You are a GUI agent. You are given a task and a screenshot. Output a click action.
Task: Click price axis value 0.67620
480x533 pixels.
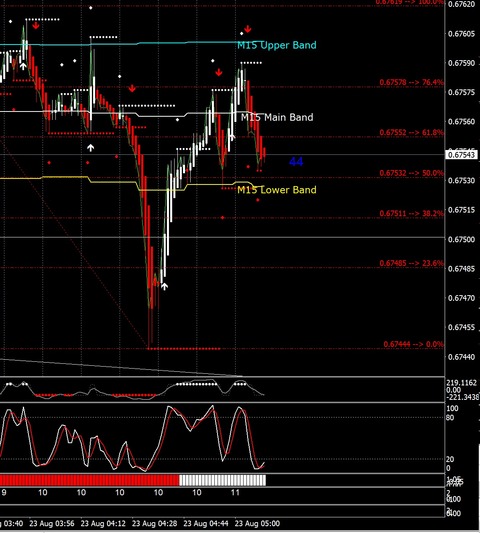(x=461, y=4)
